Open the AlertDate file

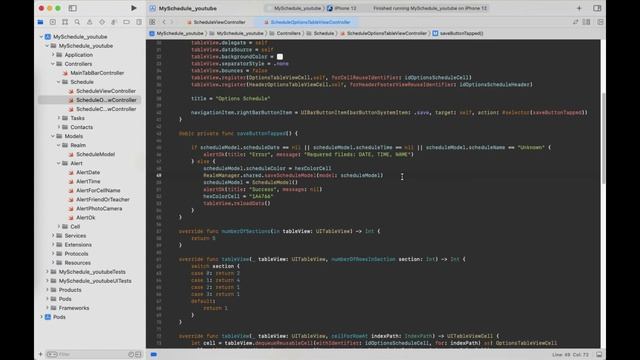tap(84, 172)
